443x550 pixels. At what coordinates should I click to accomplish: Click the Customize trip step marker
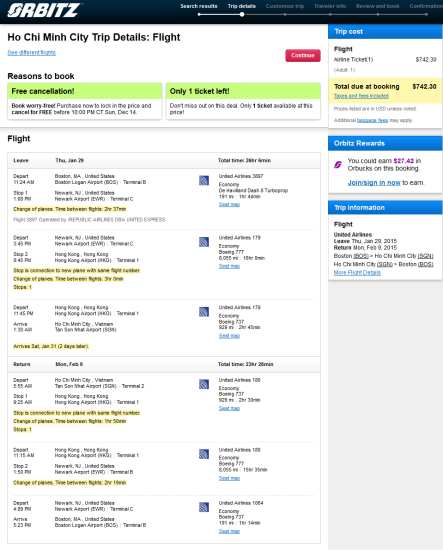click(x=285, y=14)
